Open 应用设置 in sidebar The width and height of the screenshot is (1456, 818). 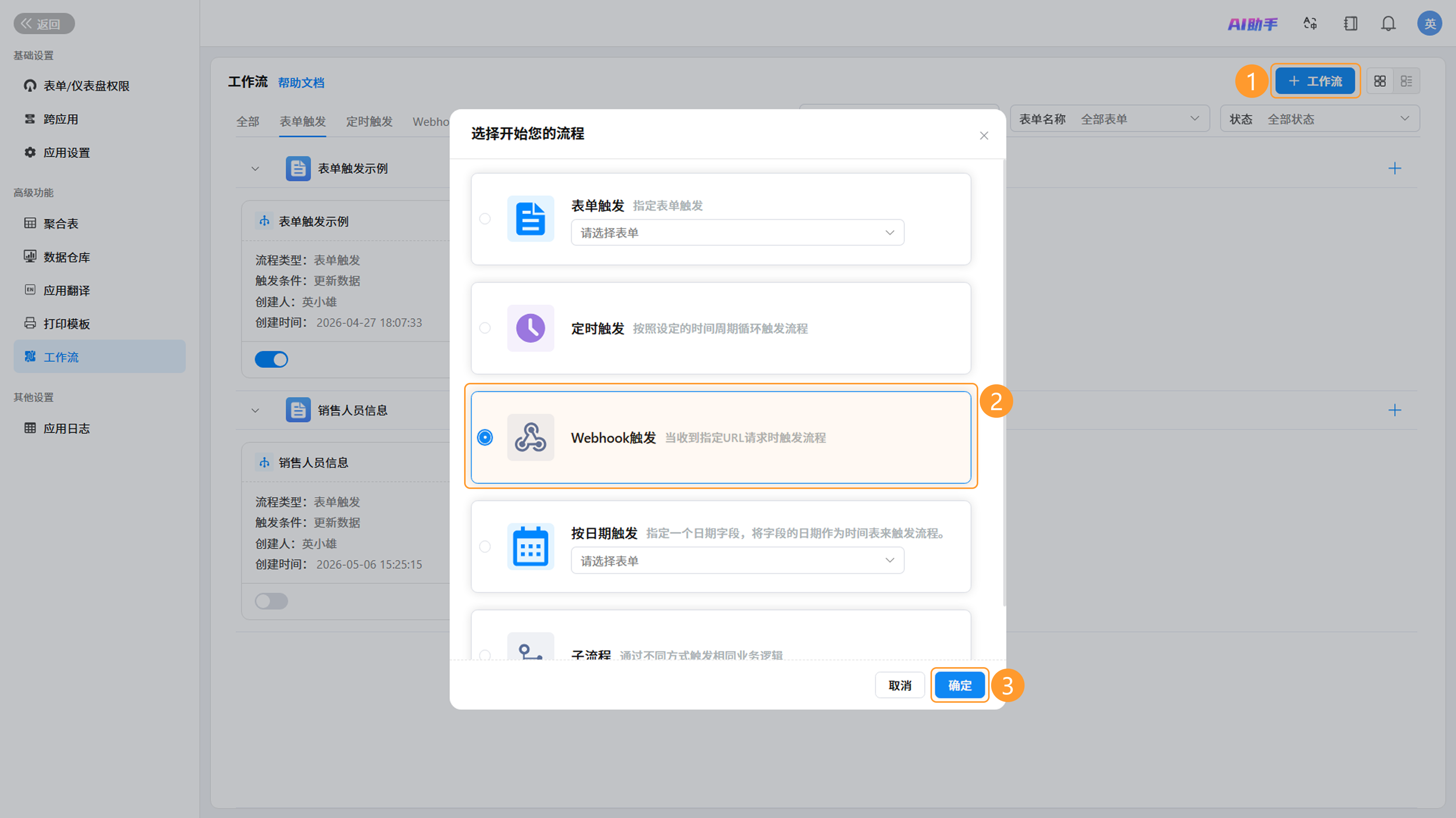tap(99, 152)
